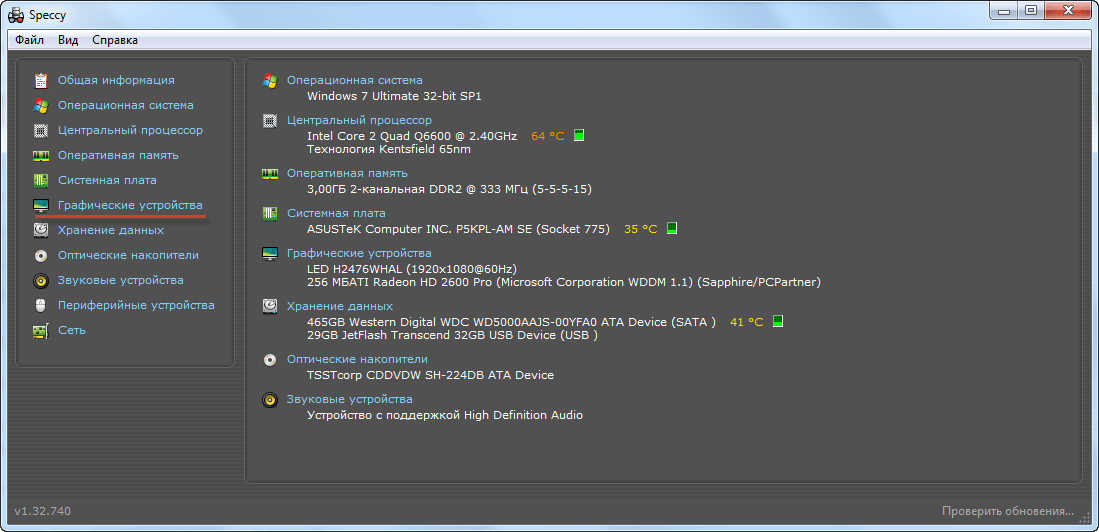Viewport: 1099px width, 532px height.
Task: Open the Вид menu
Action: tap(68, 40)
